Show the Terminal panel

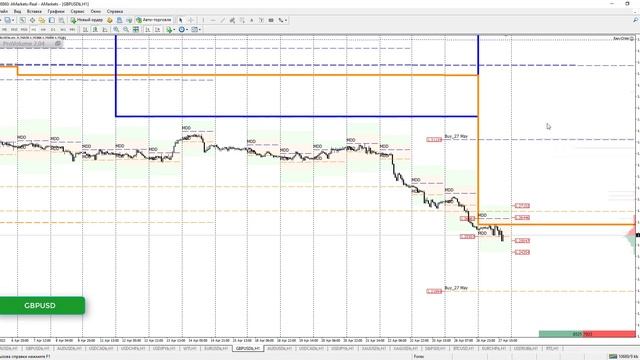tap(51, 20)
